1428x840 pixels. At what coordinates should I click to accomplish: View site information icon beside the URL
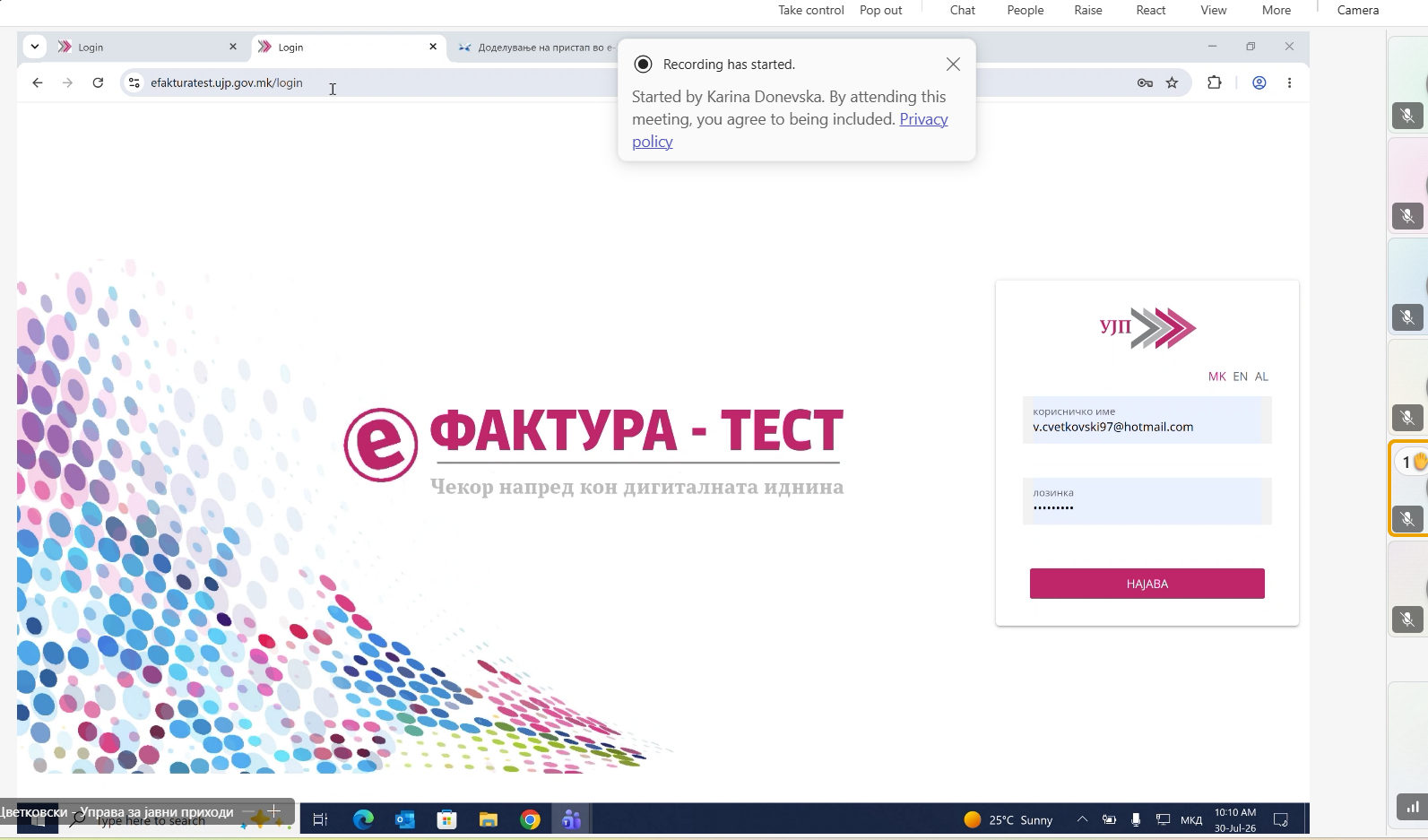(x=134, y=82)
